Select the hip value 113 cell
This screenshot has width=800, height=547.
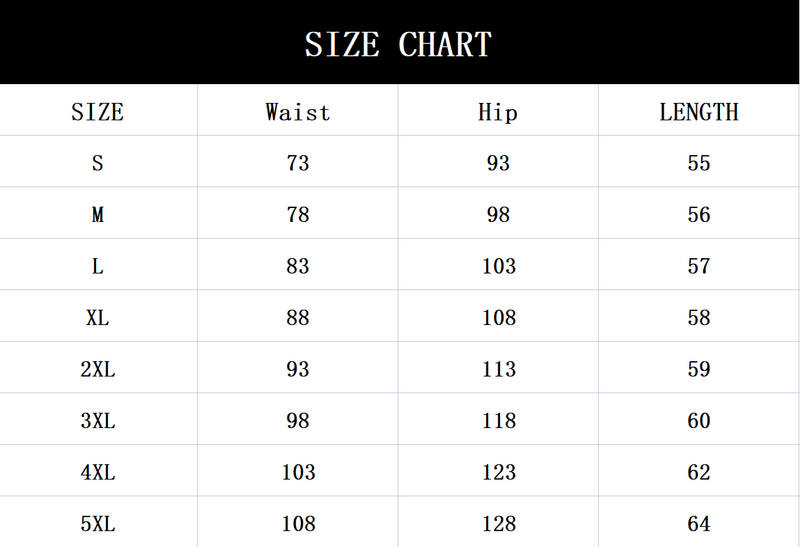click(x=498, y=369)
